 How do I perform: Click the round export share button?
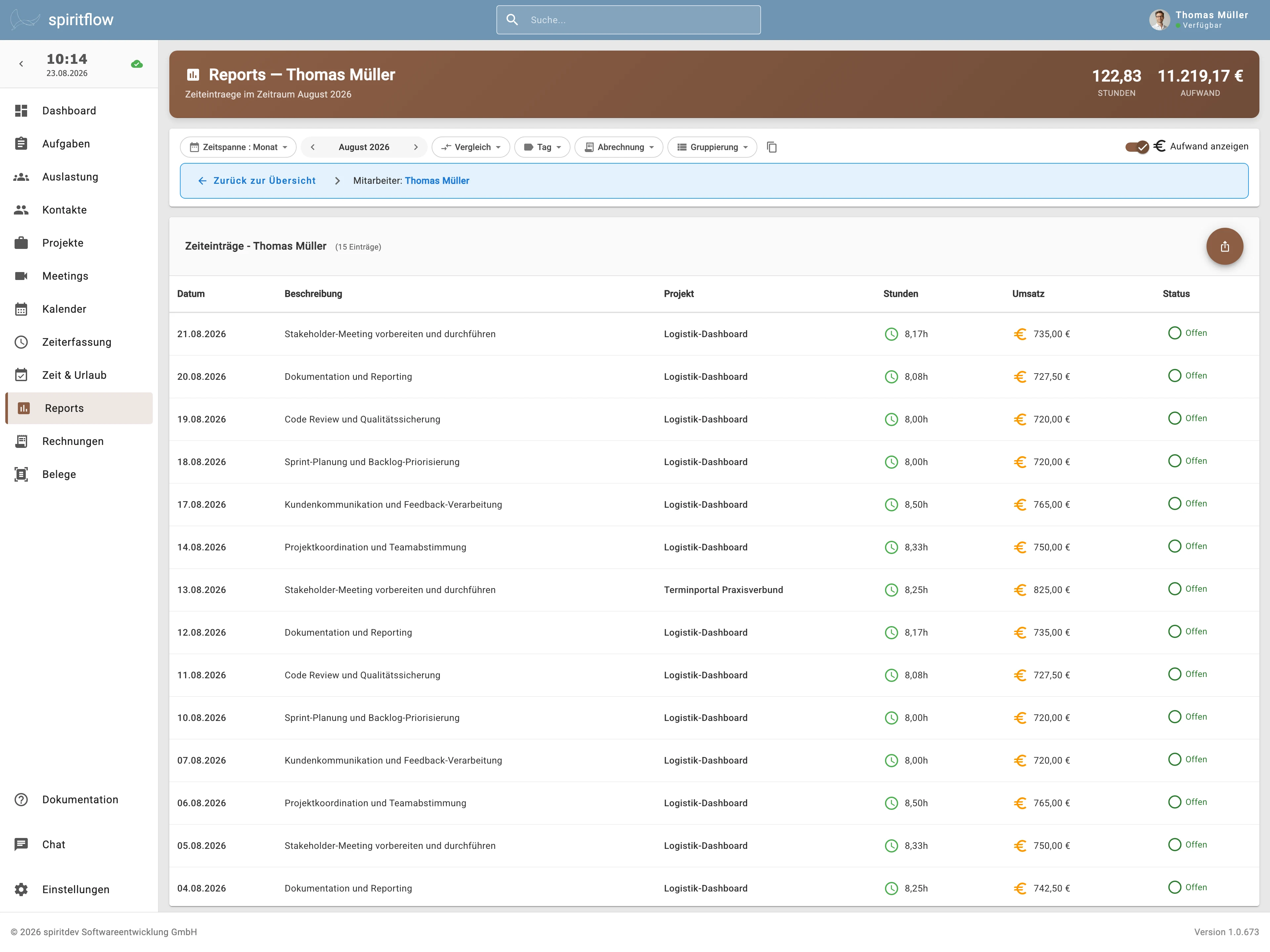[x=1225, y=246]
